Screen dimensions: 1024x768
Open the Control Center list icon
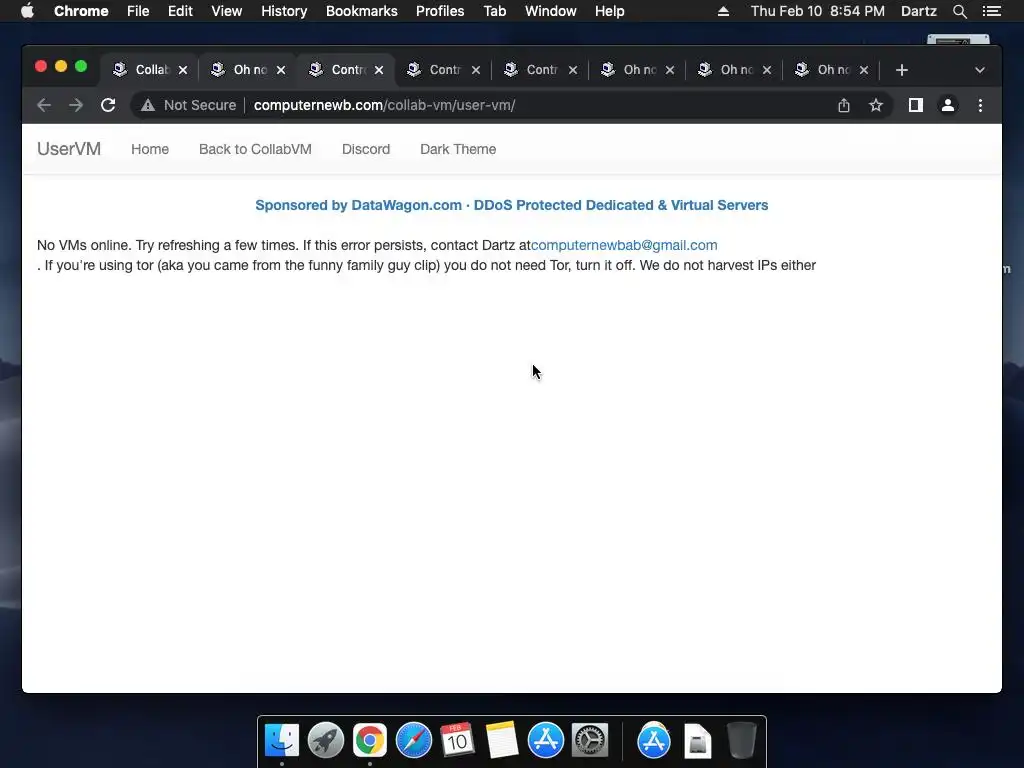(x=991, y=11)
